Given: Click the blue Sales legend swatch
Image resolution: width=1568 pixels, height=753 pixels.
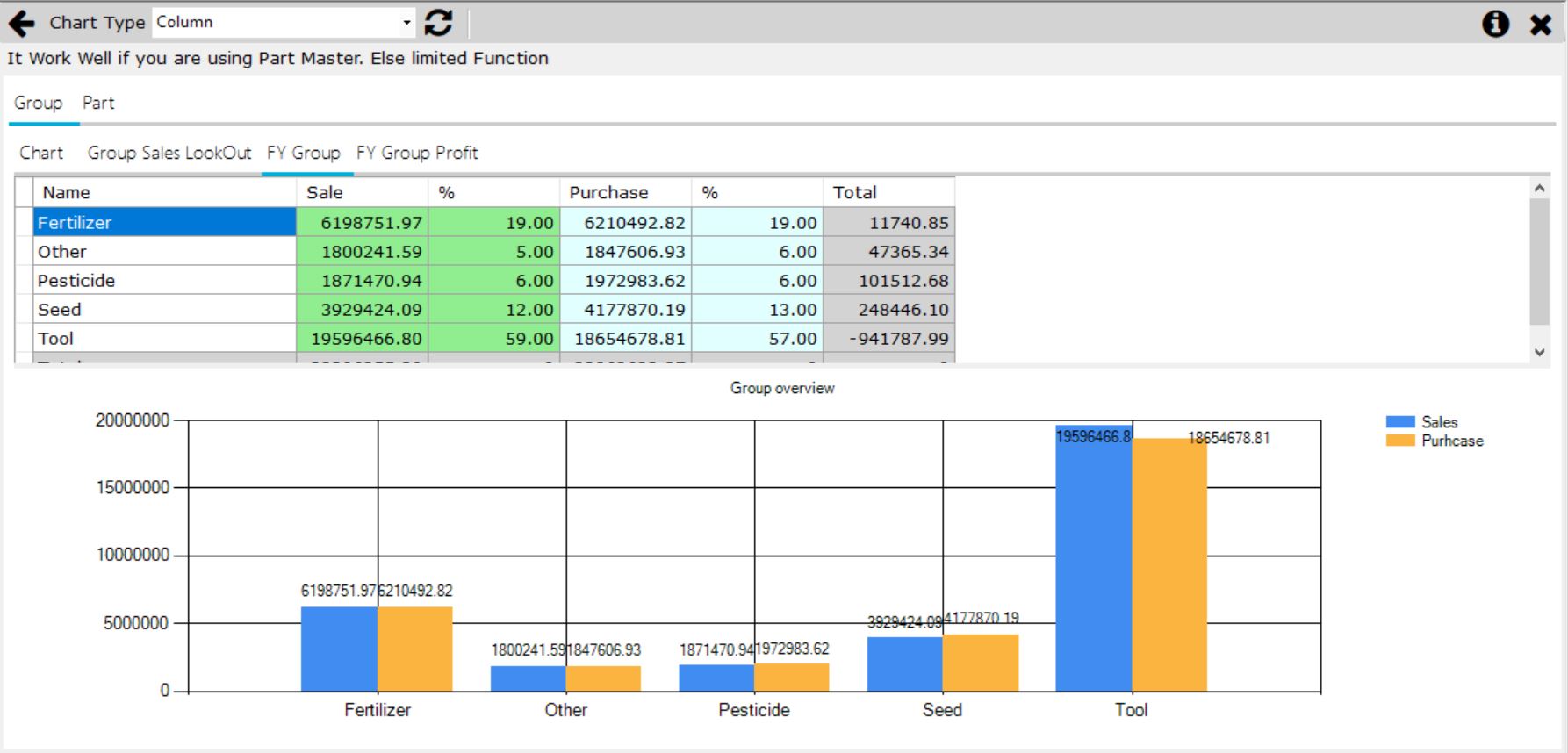Looking at the screenshot, I should 1399,422.
